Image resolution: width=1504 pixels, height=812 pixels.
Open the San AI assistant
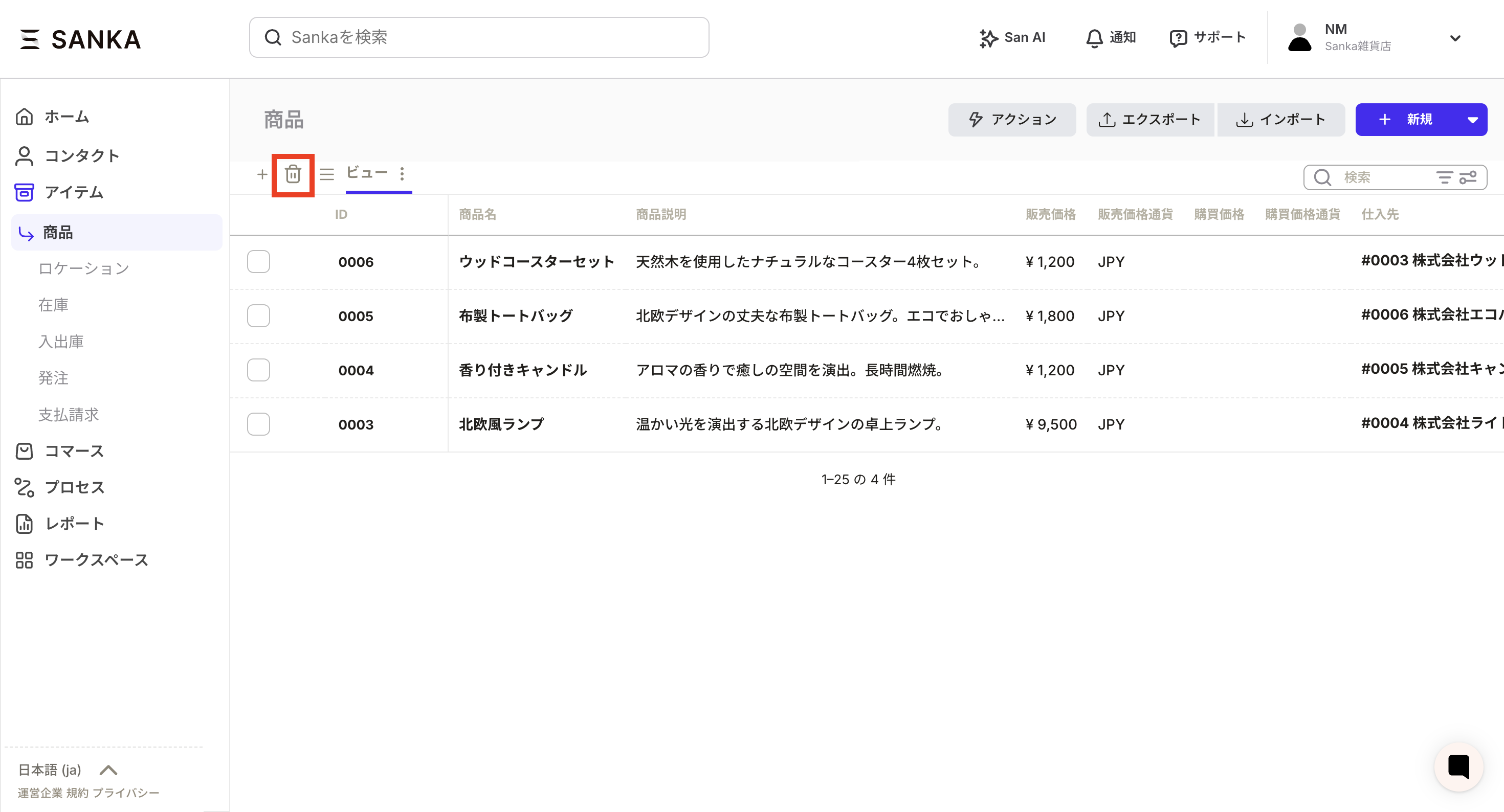click(x=1012, y=38)
